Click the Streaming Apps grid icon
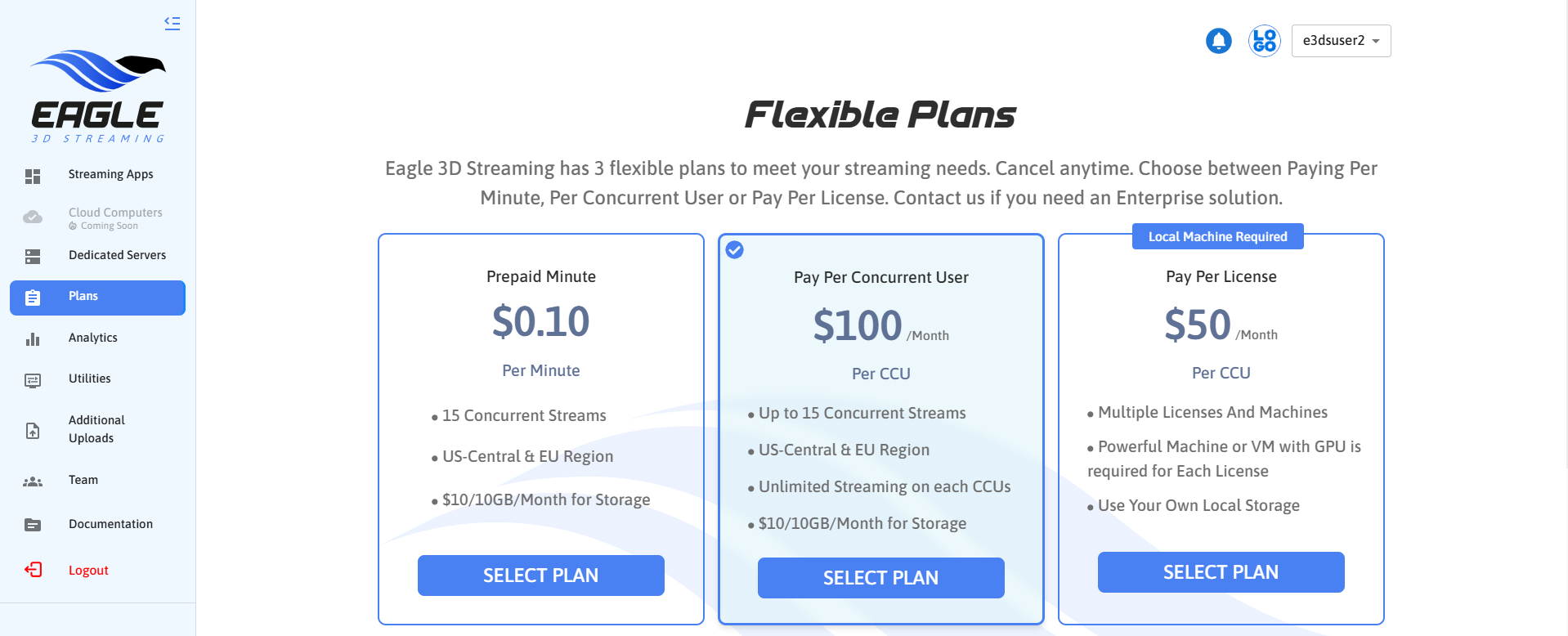This screenshot has width=1568, height=636. coord(33,176)
